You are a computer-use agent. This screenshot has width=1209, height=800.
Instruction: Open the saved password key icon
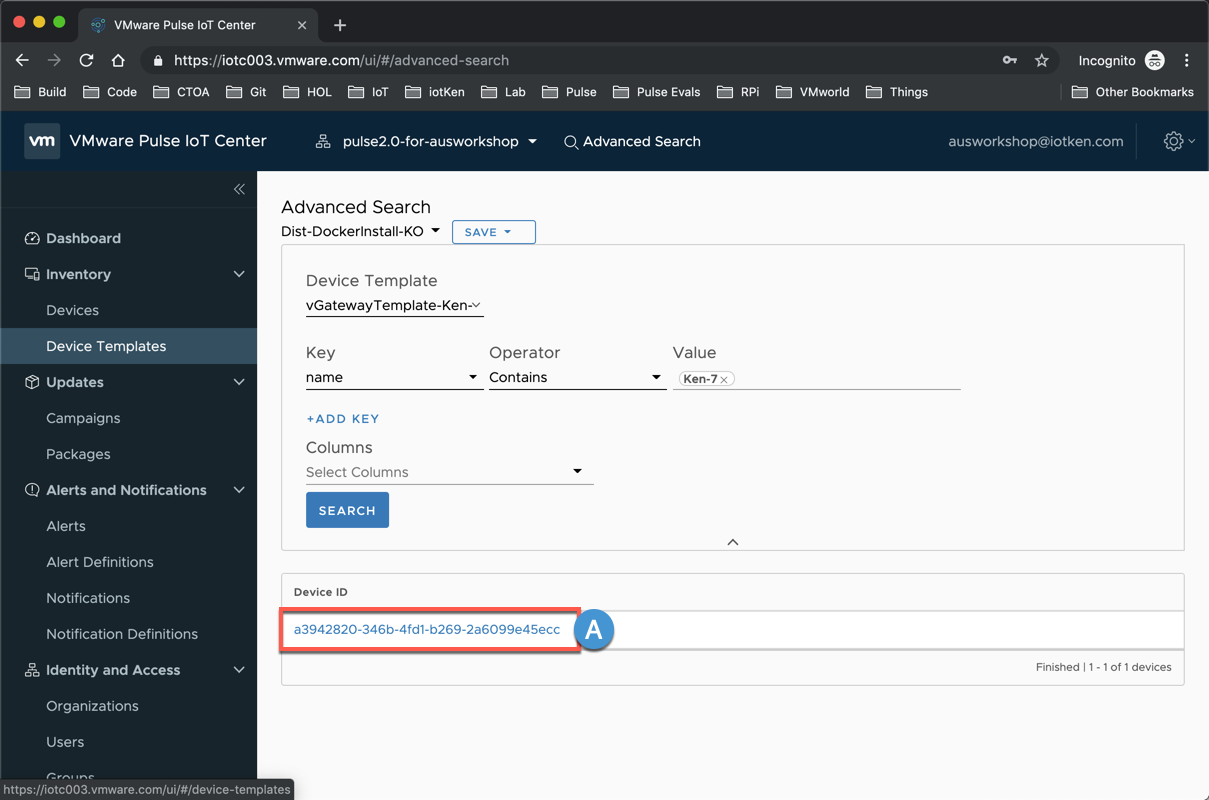1010,61
